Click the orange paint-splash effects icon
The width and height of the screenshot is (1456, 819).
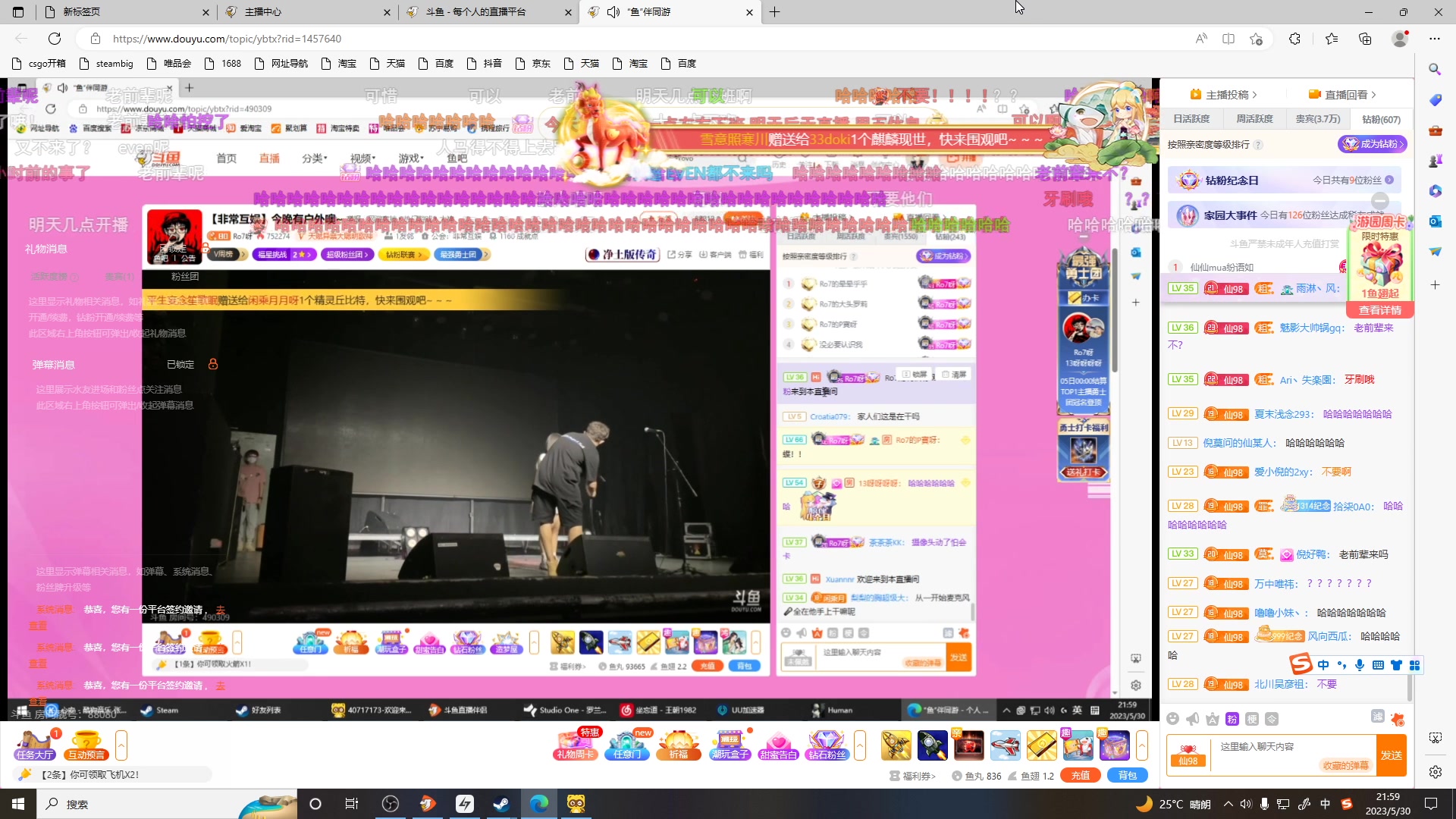[x=1398, y=718]
